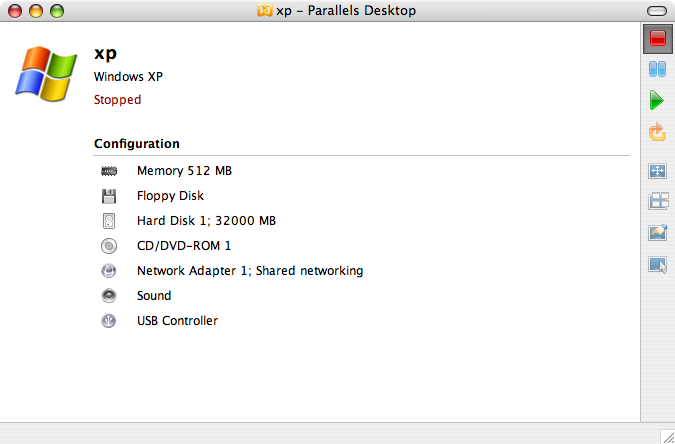Screen dimensions: 675x444
Task: Click the orange reset arrow icon
Action: pos(657,132)
